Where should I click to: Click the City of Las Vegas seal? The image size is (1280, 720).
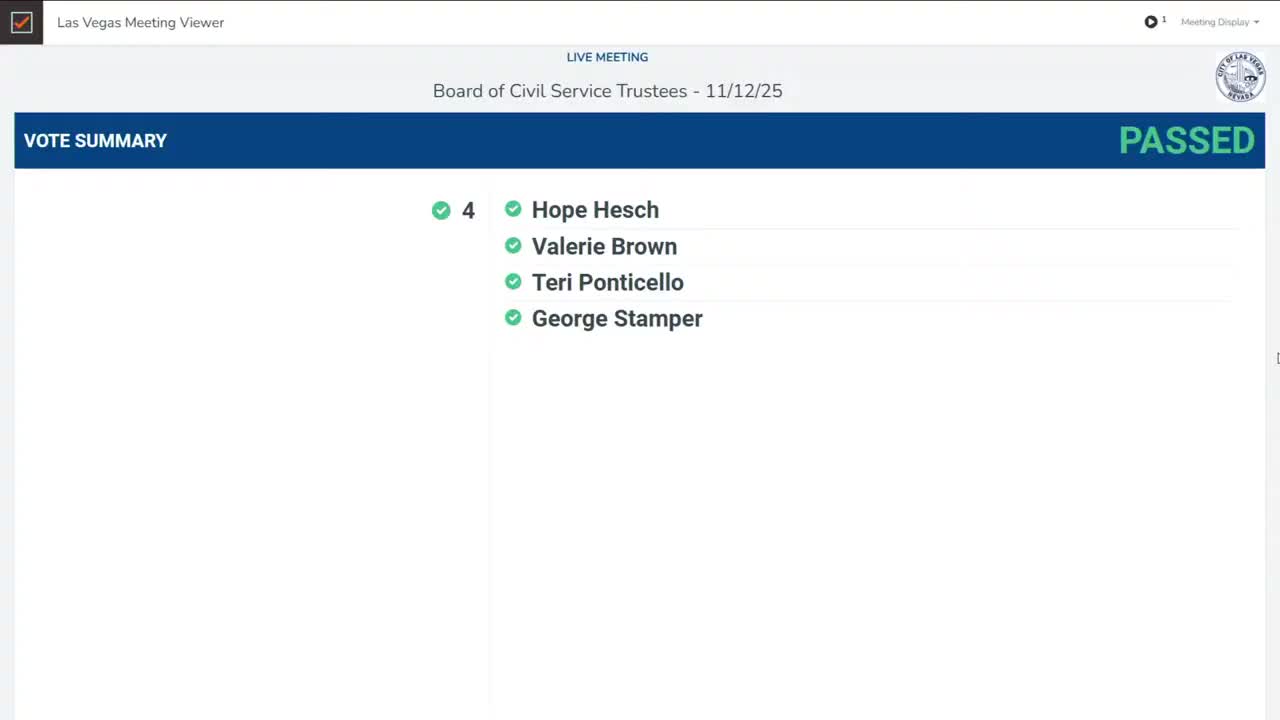pos(1240,76)
